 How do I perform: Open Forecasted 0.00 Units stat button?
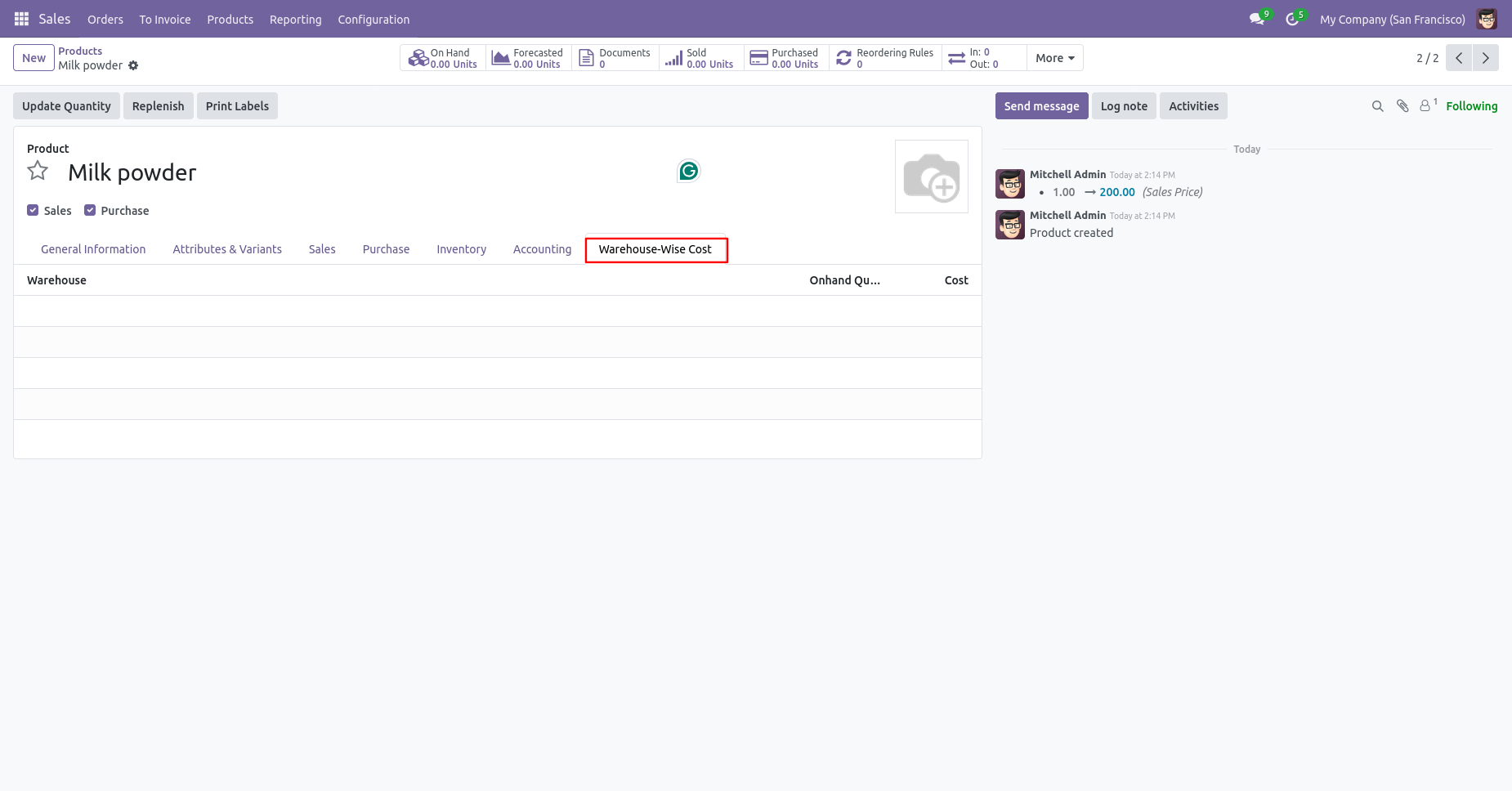point(529,58)
